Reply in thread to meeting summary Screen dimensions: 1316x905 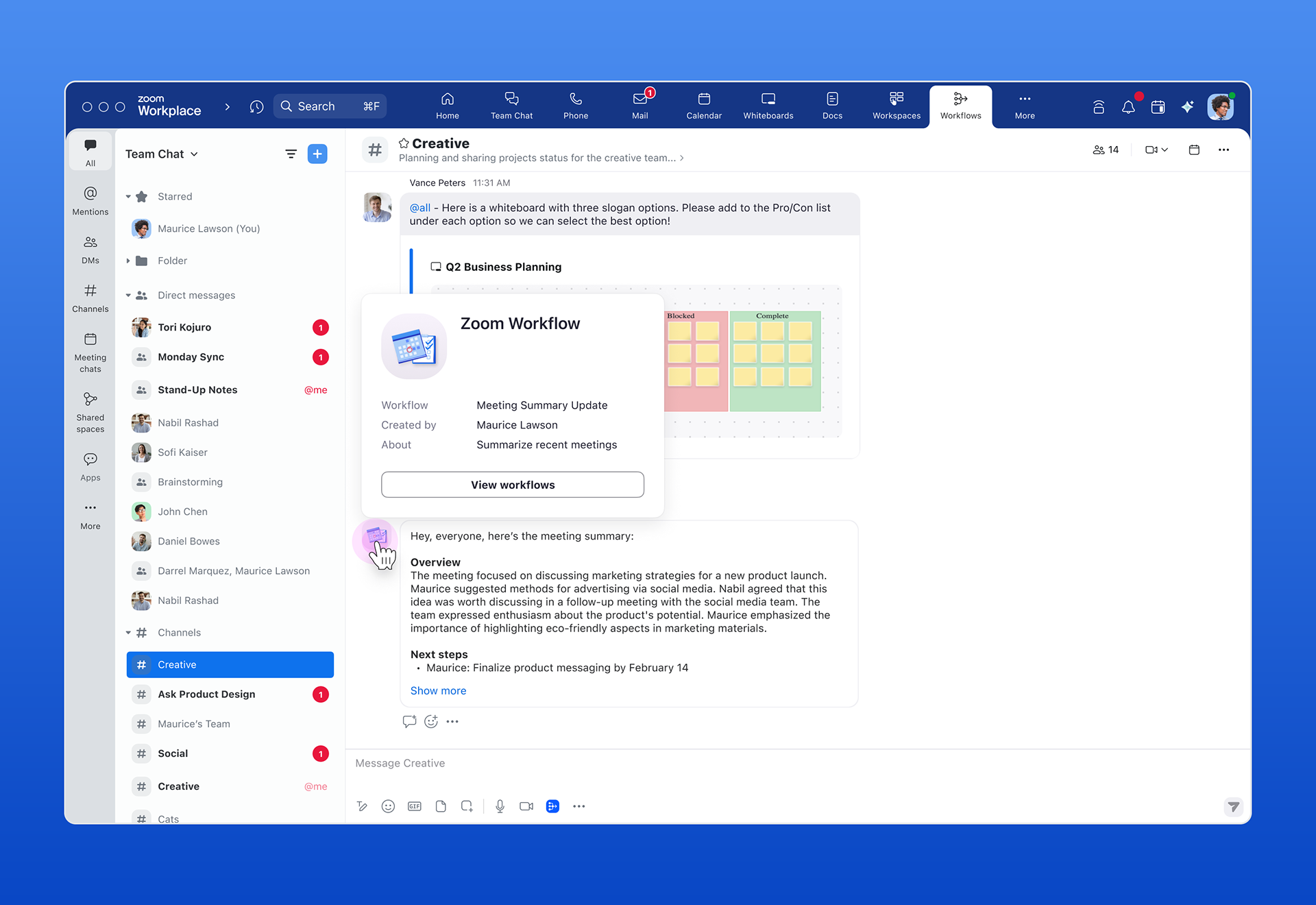409,721
